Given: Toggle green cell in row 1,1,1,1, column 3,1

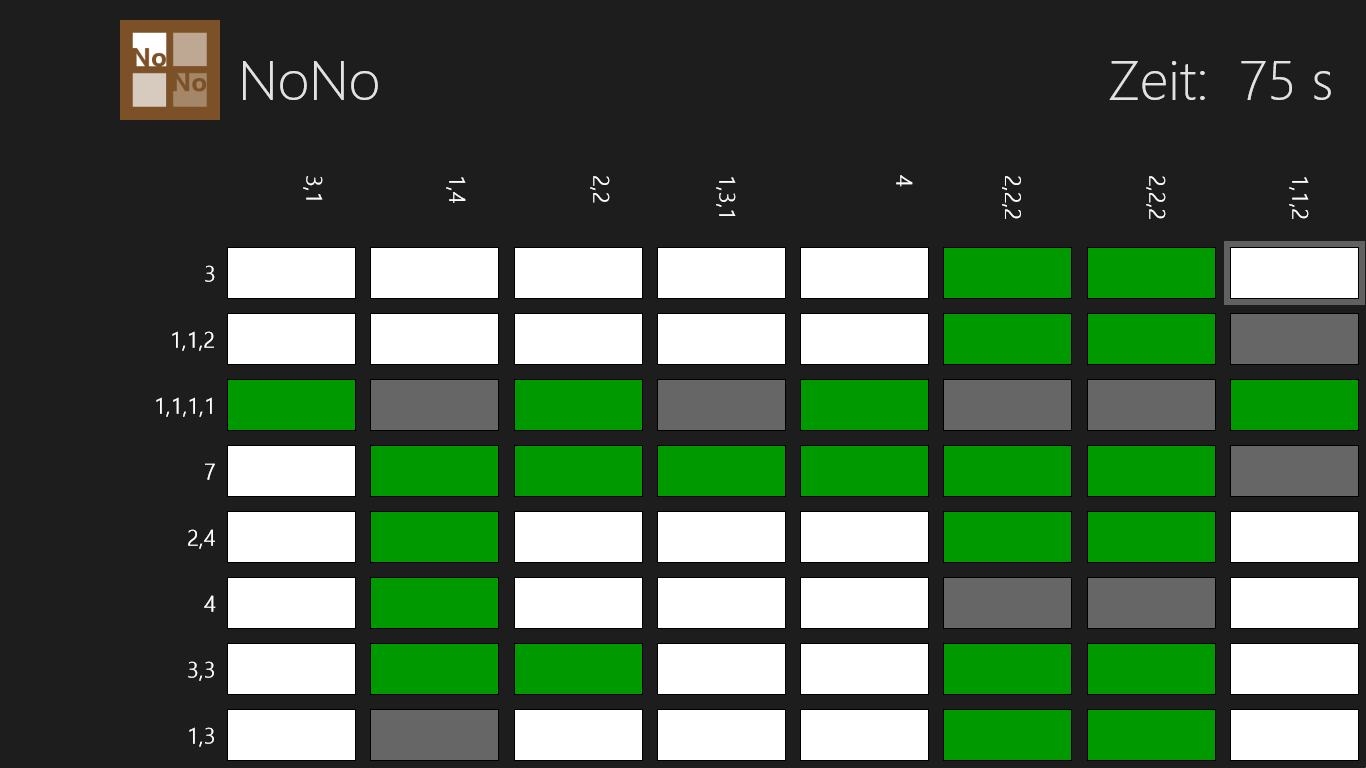Looking at the screenshot, I should click(291, 405).
